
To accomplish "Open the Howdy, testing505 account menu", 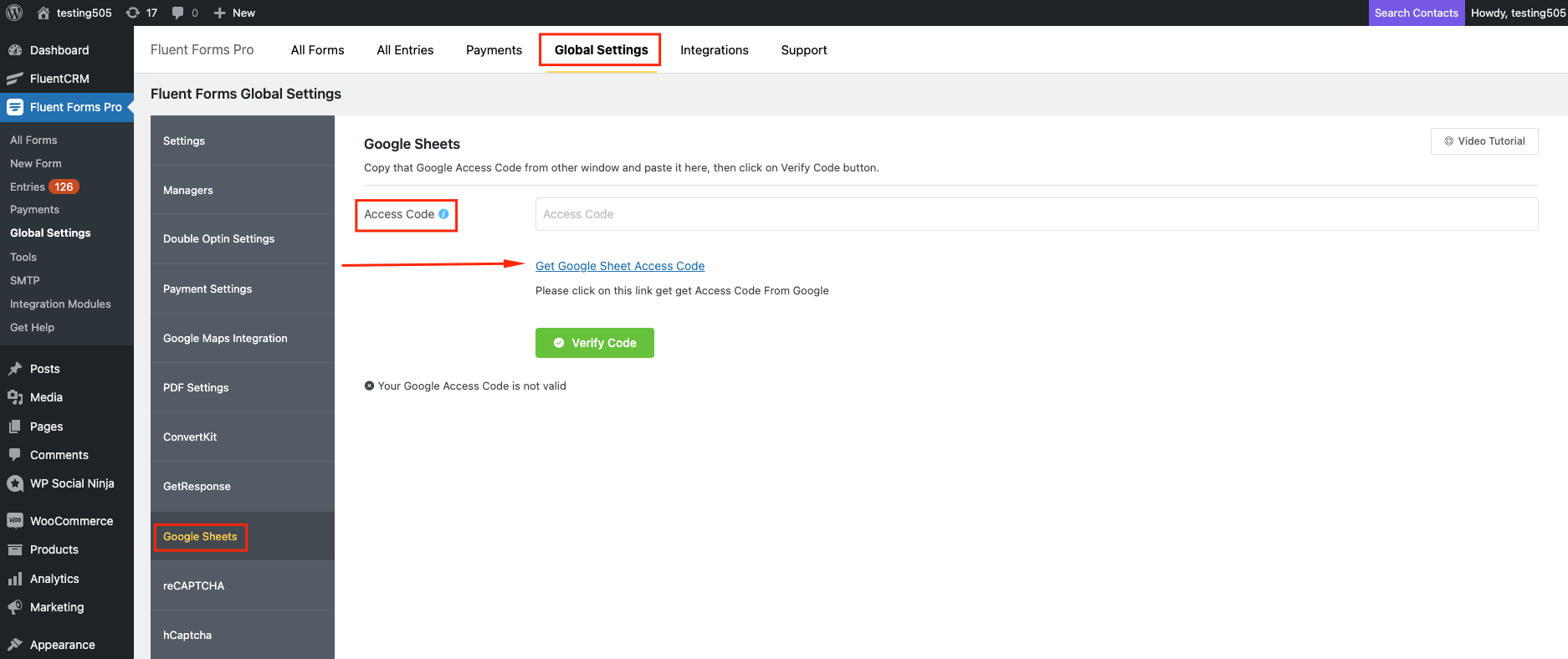I will pos(1519,13).
